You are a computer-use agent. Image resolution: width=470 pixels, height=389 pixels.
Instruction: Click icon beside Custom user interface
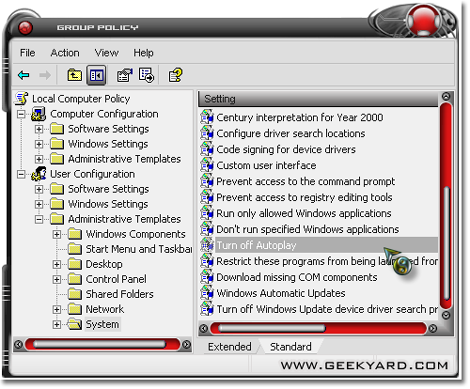pos(207,165)
